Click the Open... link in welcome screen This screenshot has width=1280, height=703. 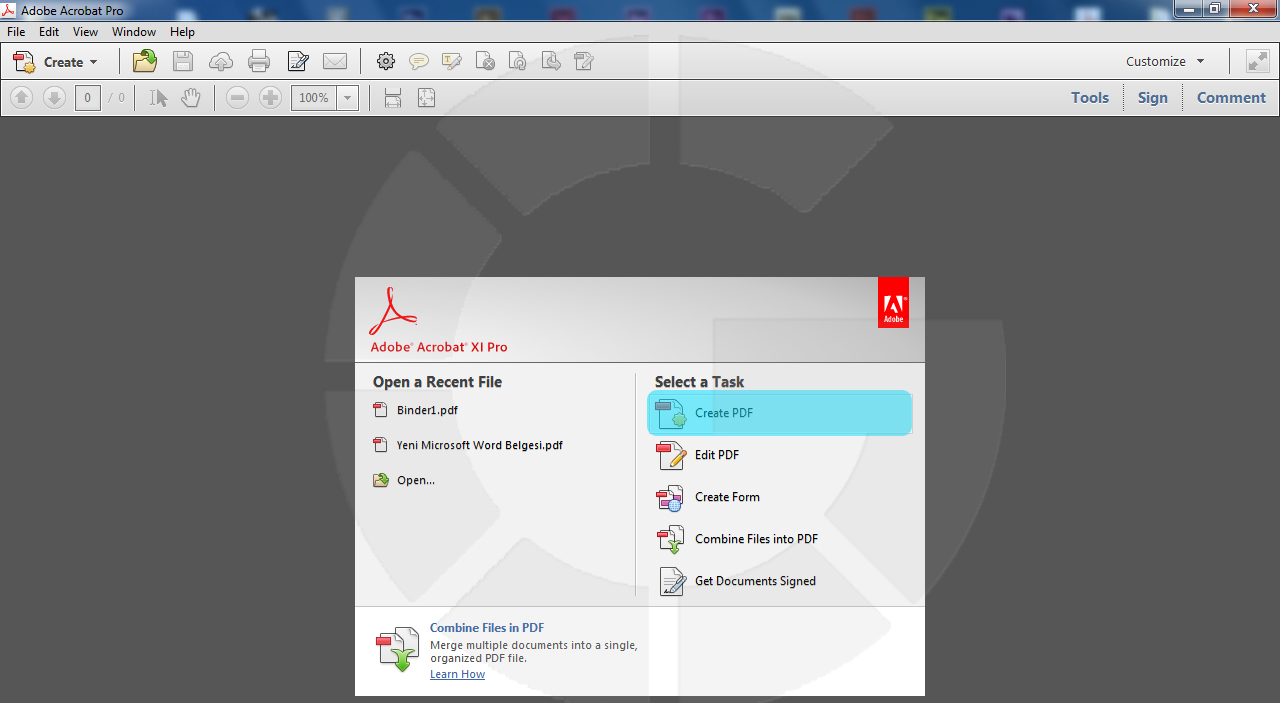(404, 480)
